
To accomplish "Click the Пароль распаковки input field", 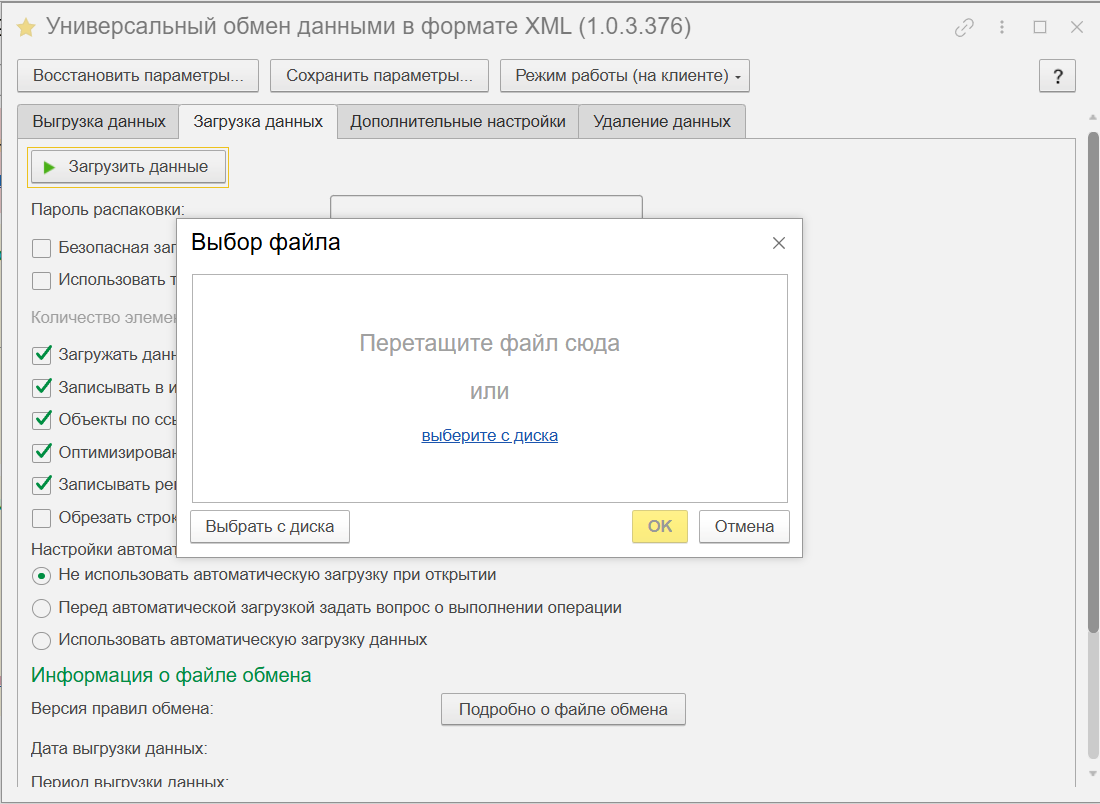I will [x=486, y=207].
